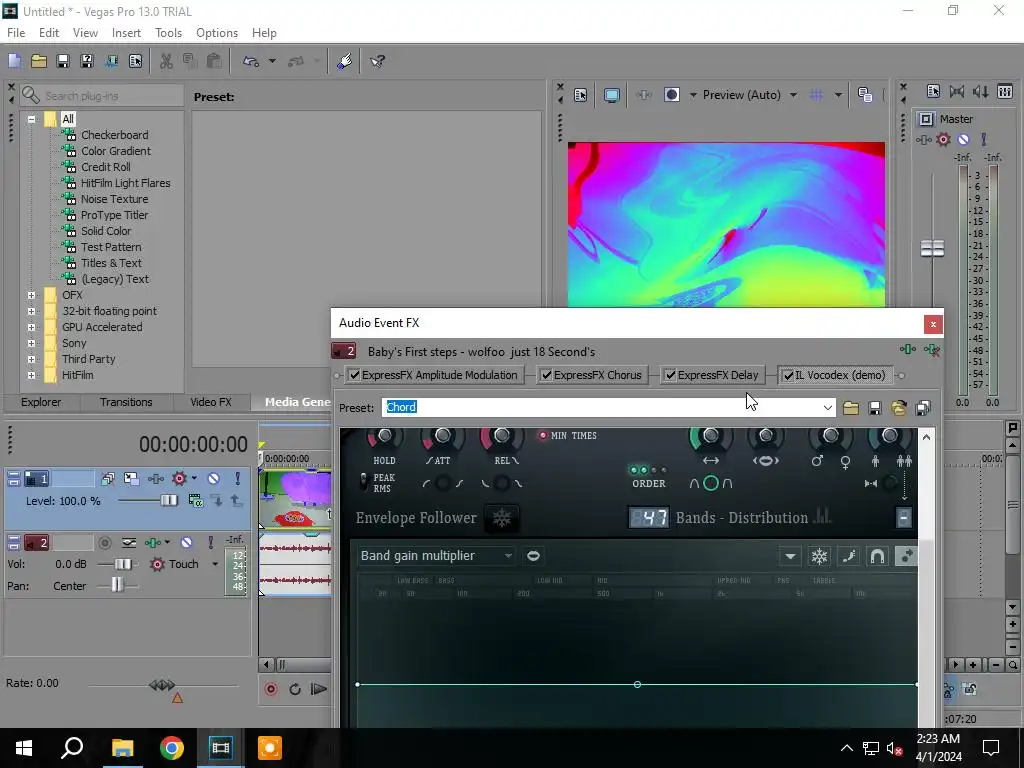Open Project Video Properties in preview window

[x=581, y=95]
